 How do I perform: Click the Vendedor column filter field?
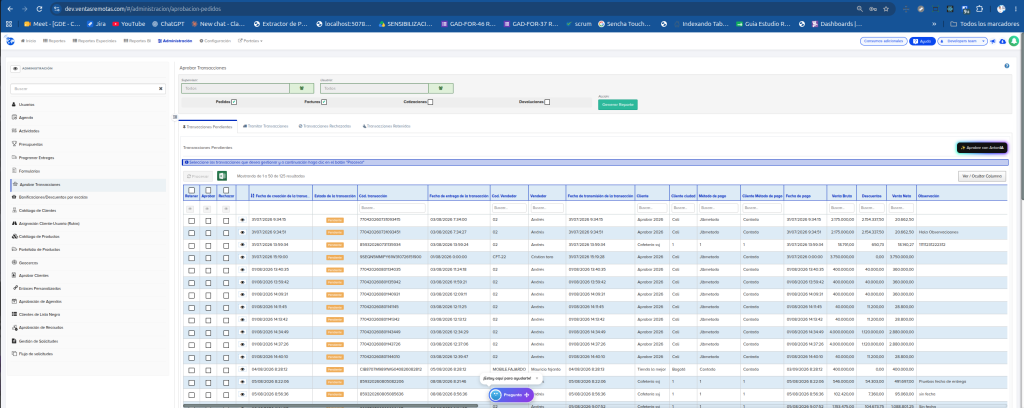pyautogui.click(x=547, y=208)
